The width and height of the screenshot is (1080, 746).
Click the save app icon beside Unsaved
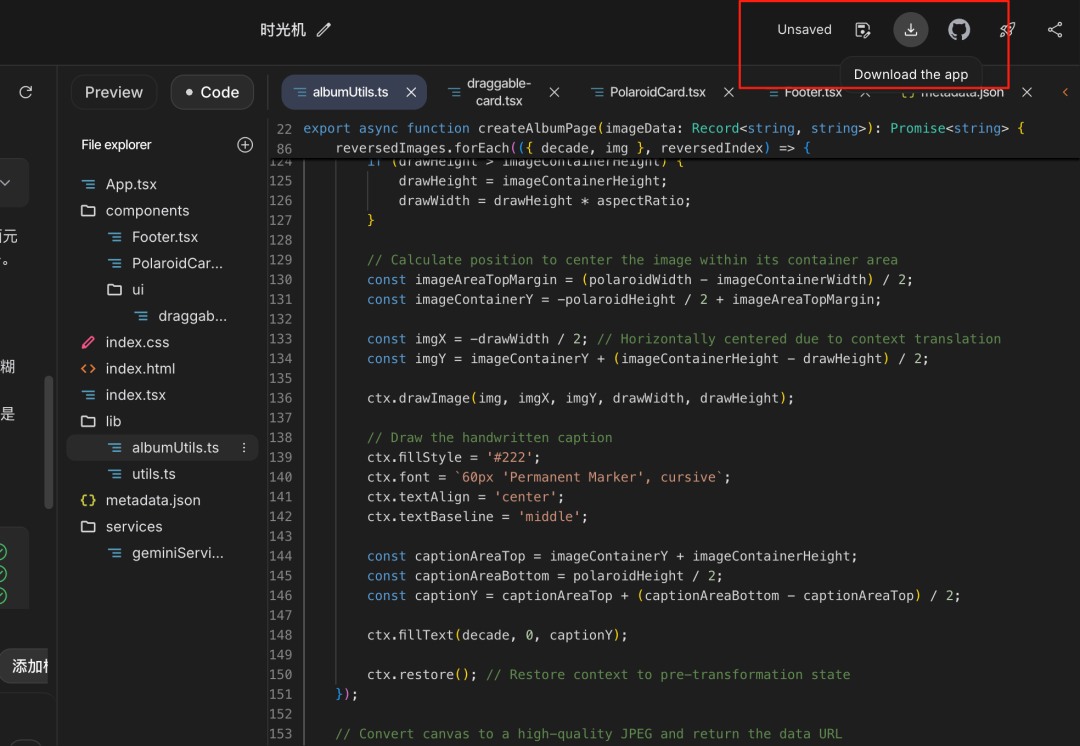(863, 30)
